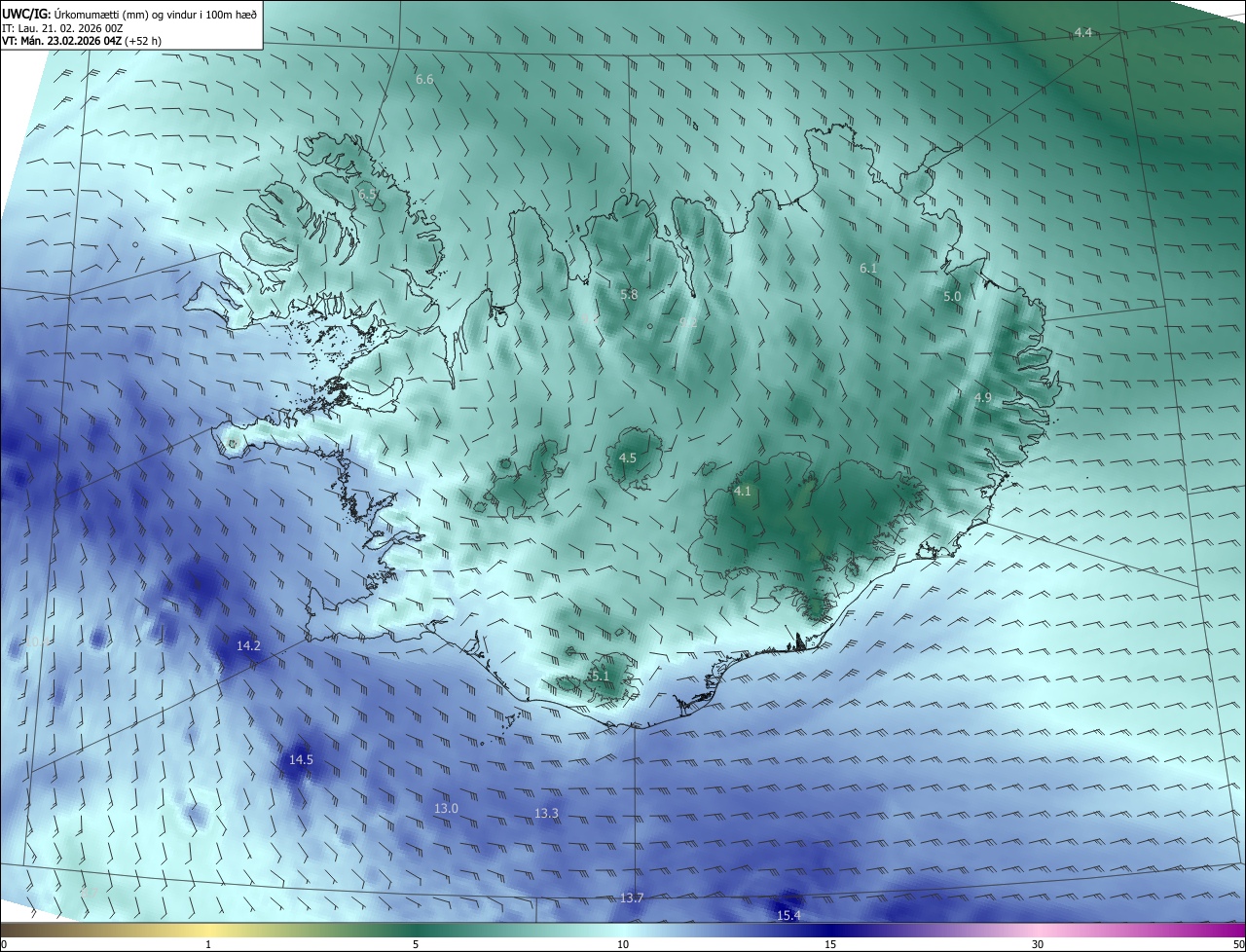Click the map value 5.8
Screen dimensions: 1246x952
[629, 295]
